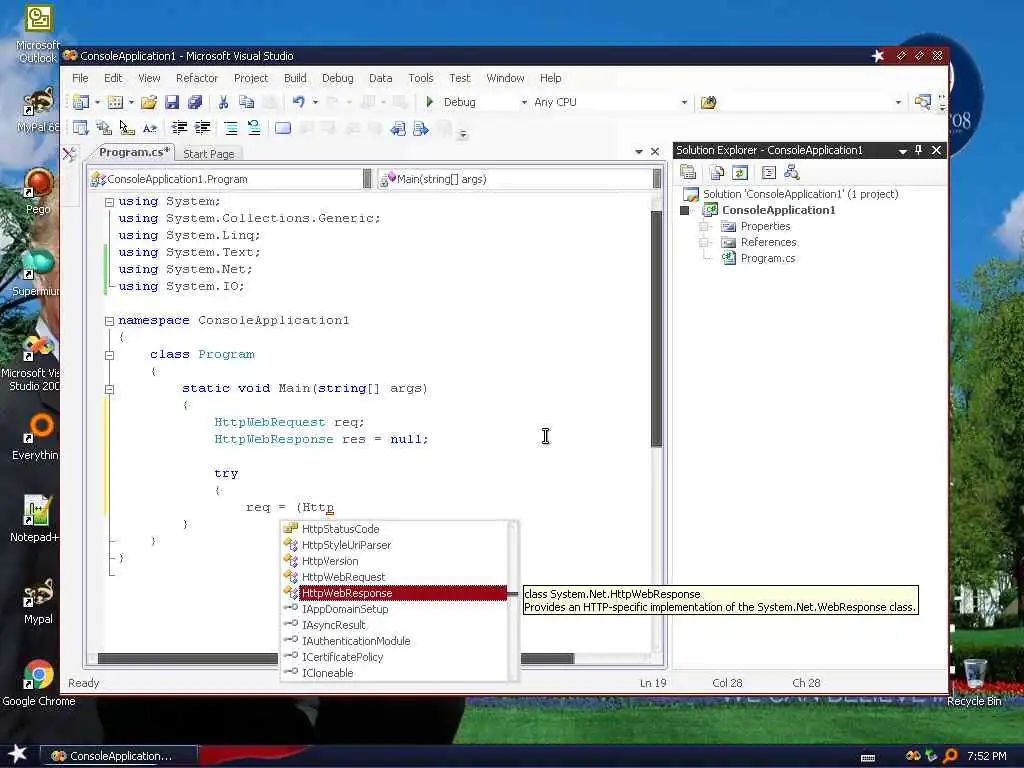The width and height of the screenshot is (1024, 768).
Task: Open the Refactor menu
Action: (x=197, y=78)
